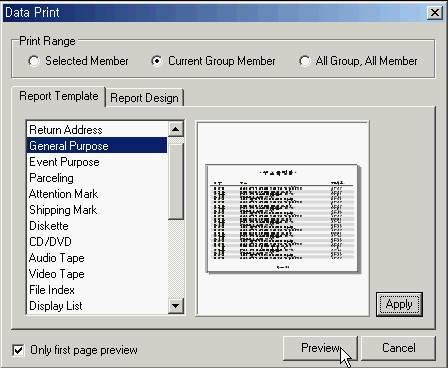This screenshot has height=368, width=448.
Task: Select the Diskette template
Action: [x=97, y=226]
